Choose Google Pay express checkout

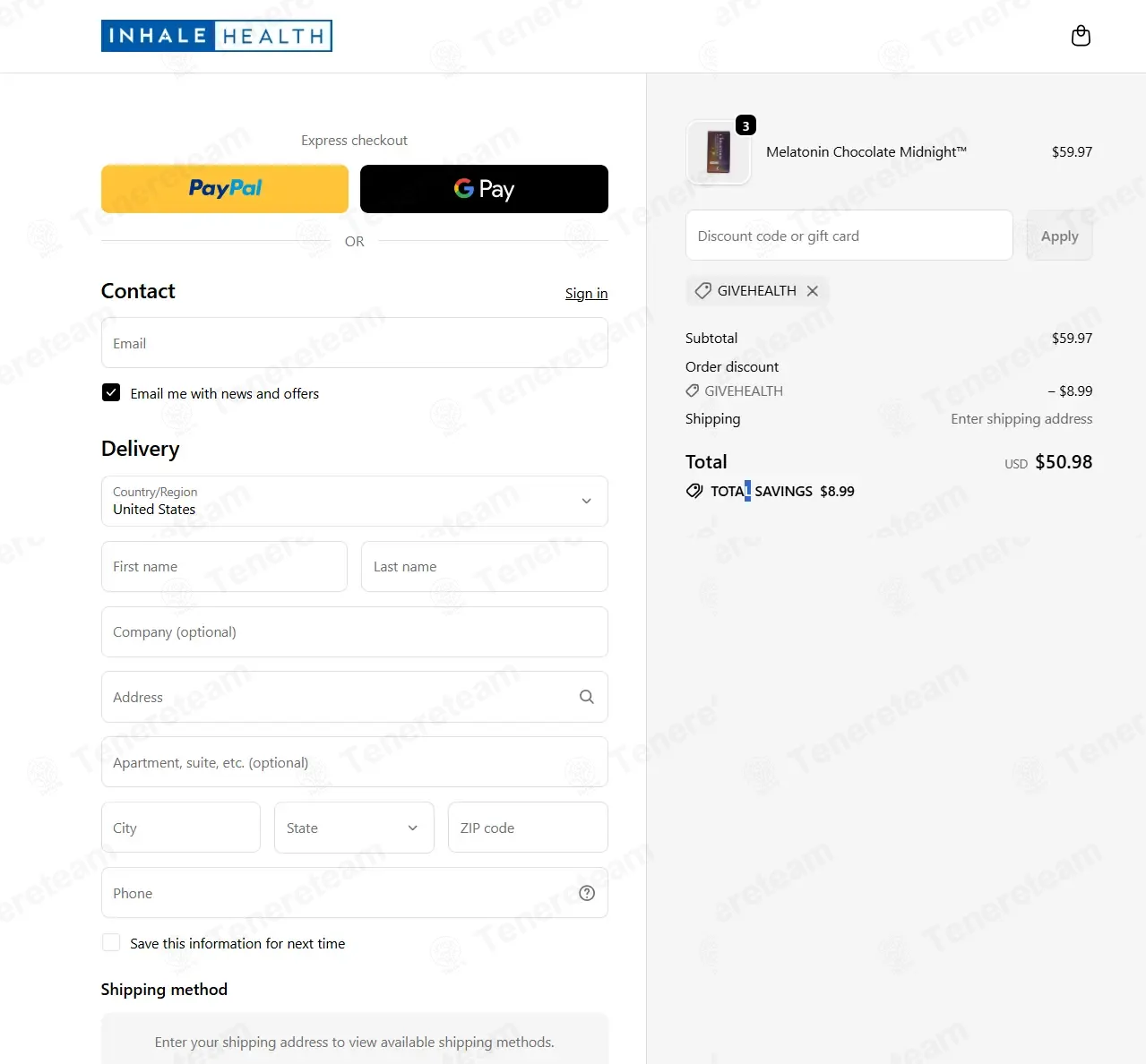point(484,189)
